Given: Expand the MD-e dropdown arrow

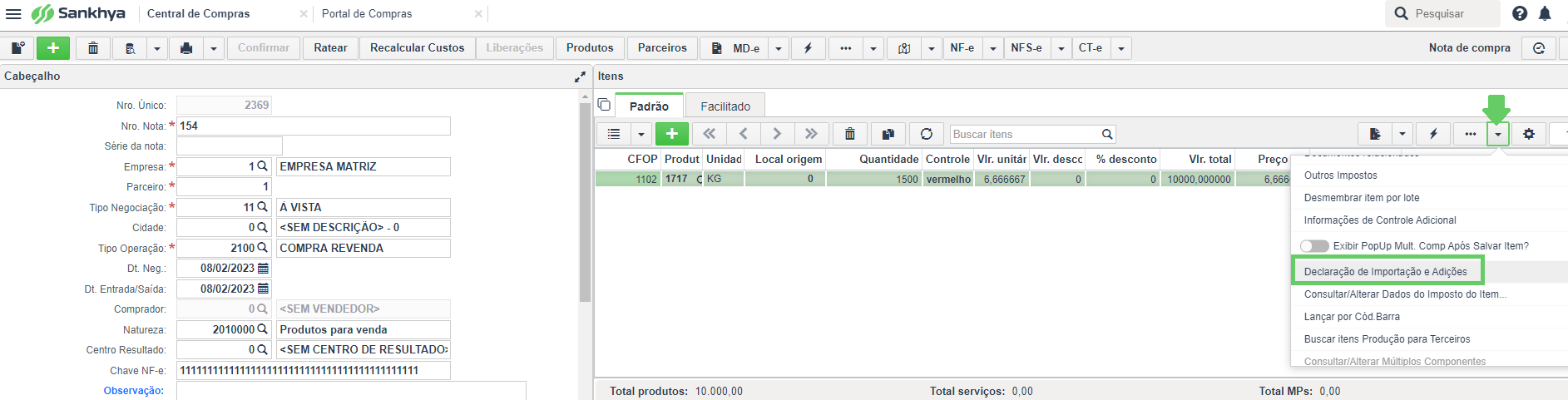Looking at the screenshot, I should (x=779, y=48).
